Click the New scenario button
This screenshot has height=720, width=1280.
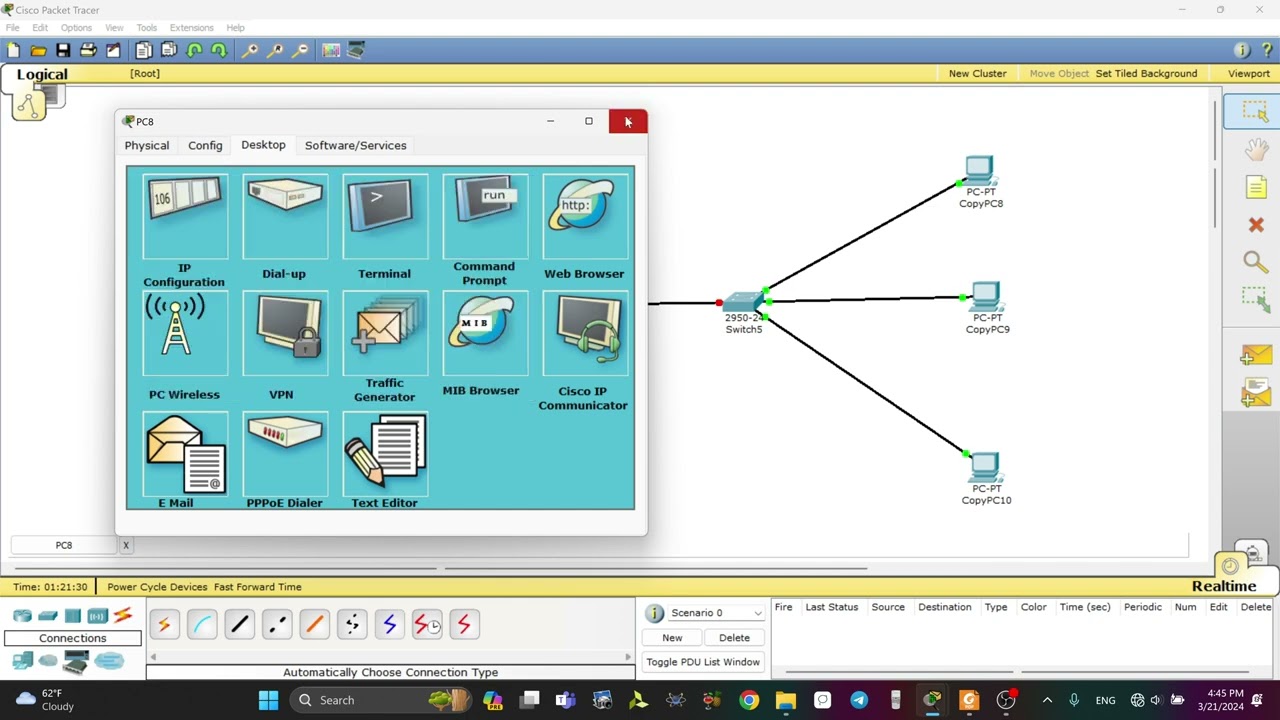coord(672,638)
